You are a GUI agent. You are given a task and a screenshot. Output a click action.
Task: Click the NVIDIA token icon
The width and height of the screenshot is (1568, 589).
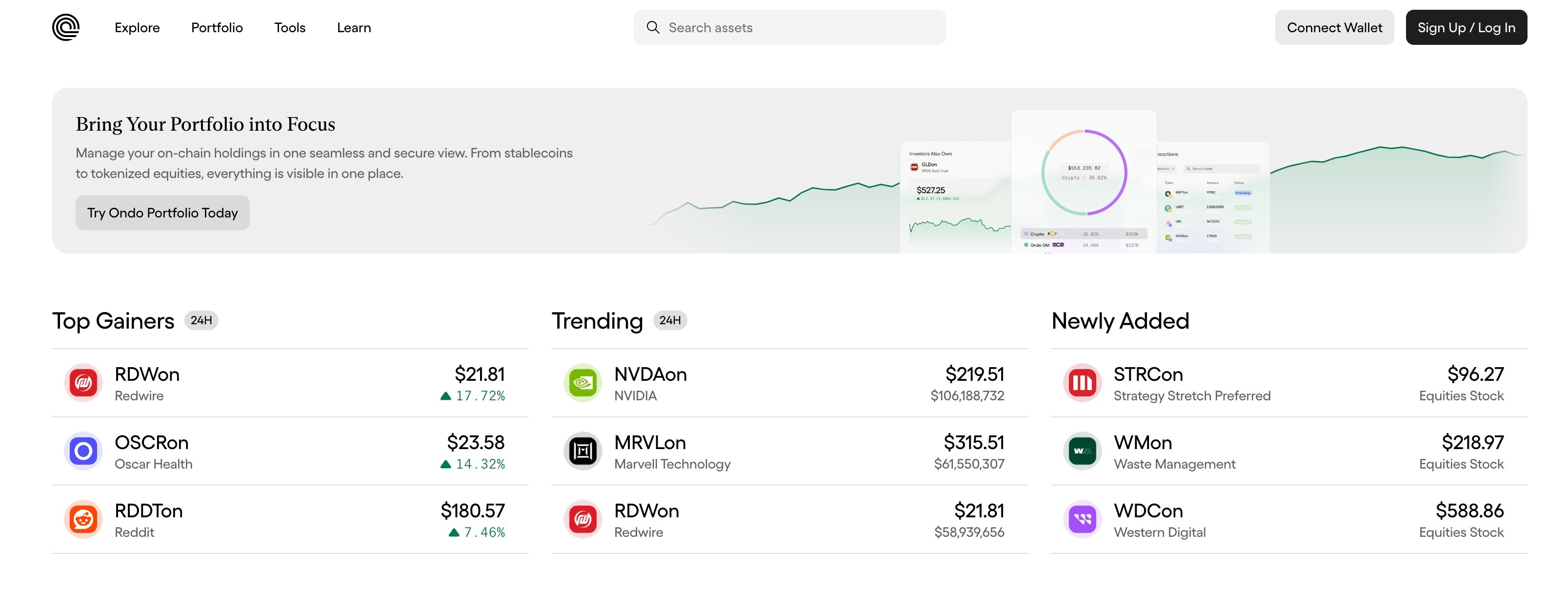[583, 383]
